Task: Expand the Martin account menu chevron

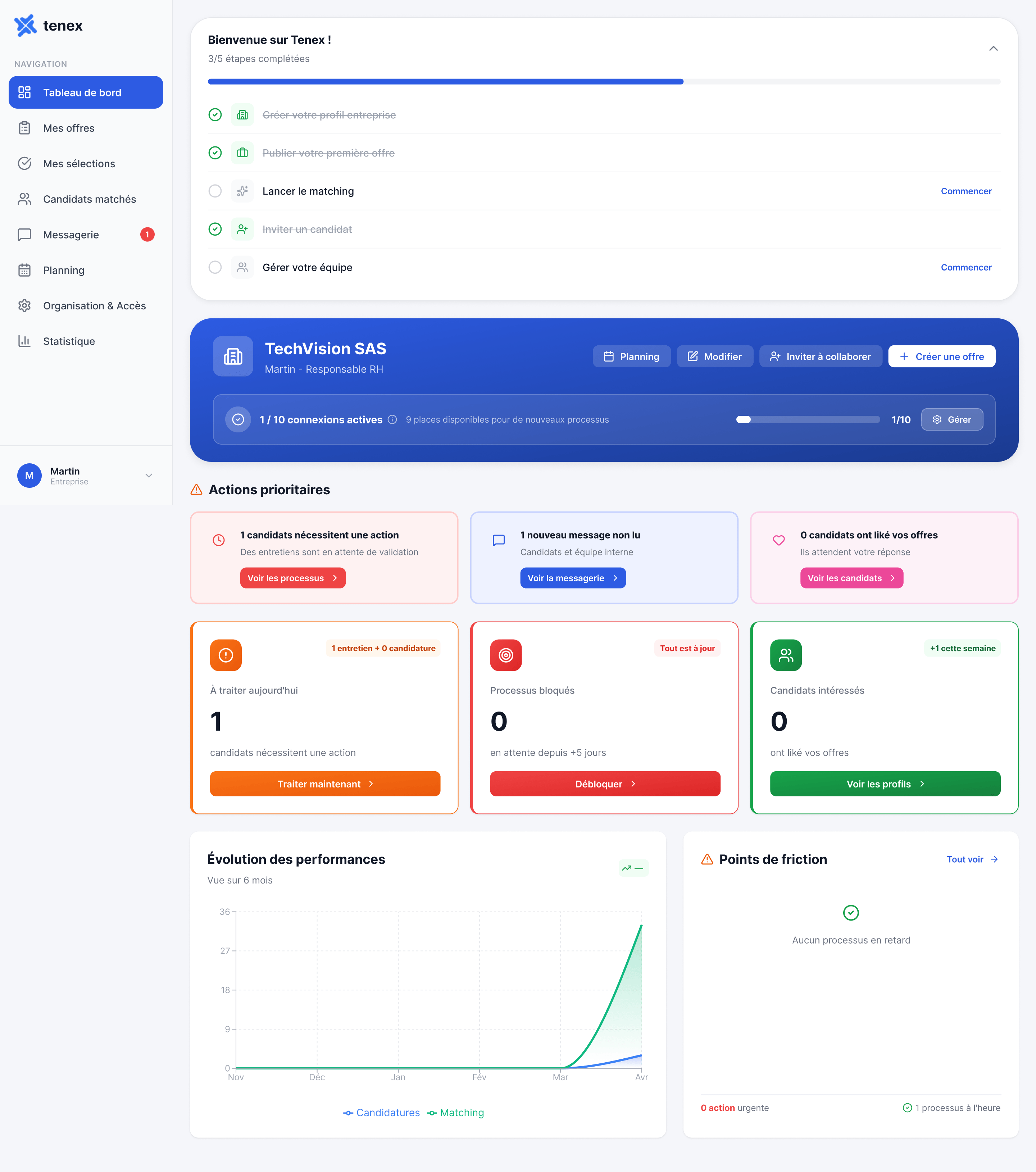Action: (x=149, y=475)
